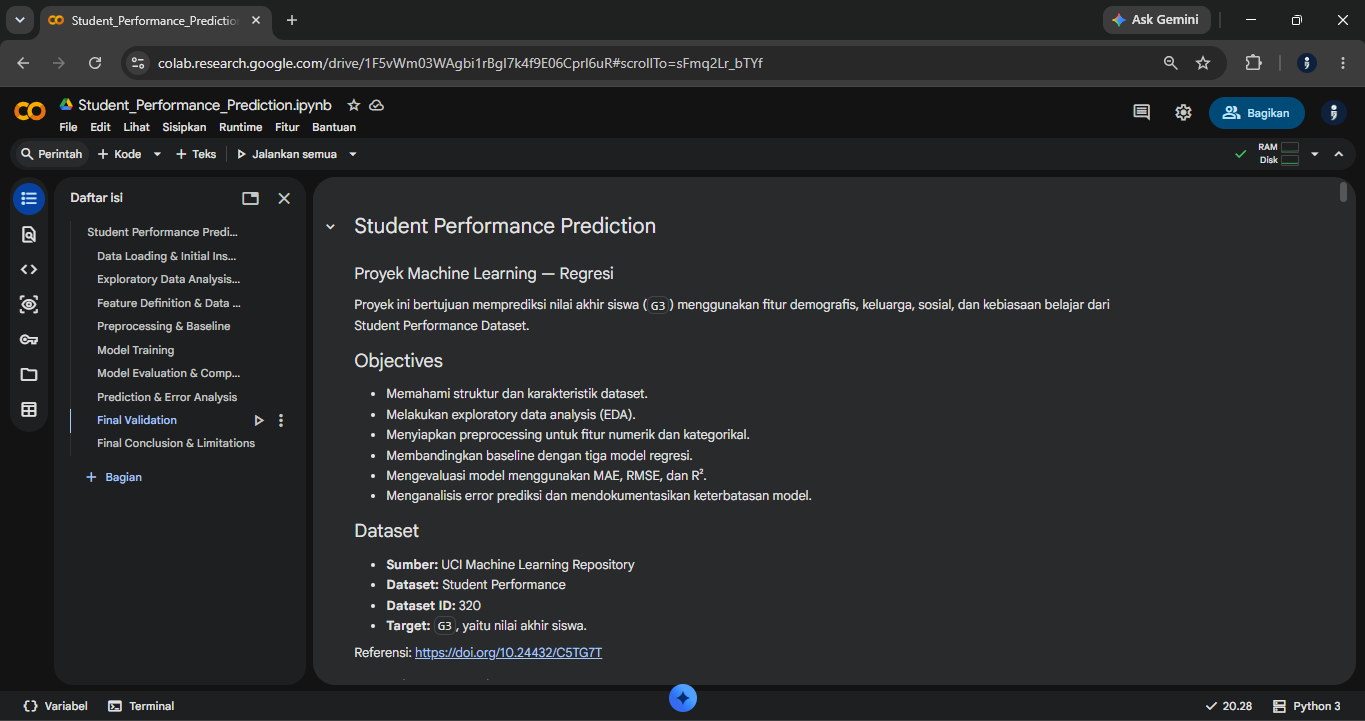1365x721 pixels.
Task: Open the RAM Disk resource dropdown
Action: tap(1315, 154)
